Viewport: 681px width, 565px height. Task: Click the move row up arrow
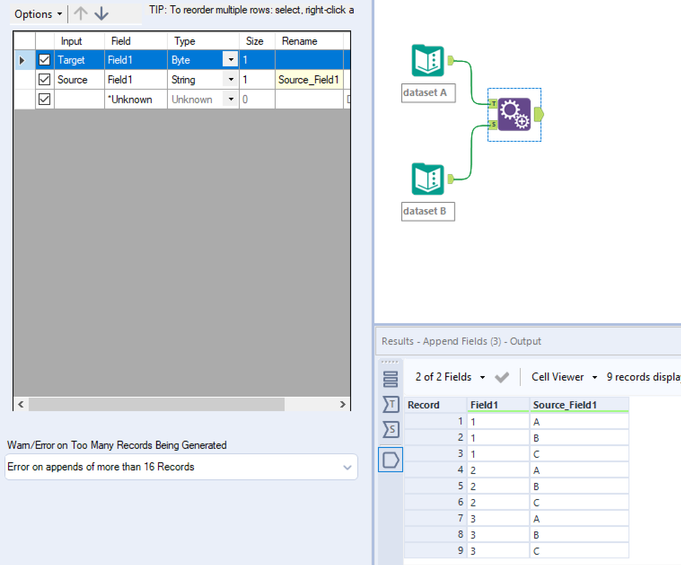[80, 13]
